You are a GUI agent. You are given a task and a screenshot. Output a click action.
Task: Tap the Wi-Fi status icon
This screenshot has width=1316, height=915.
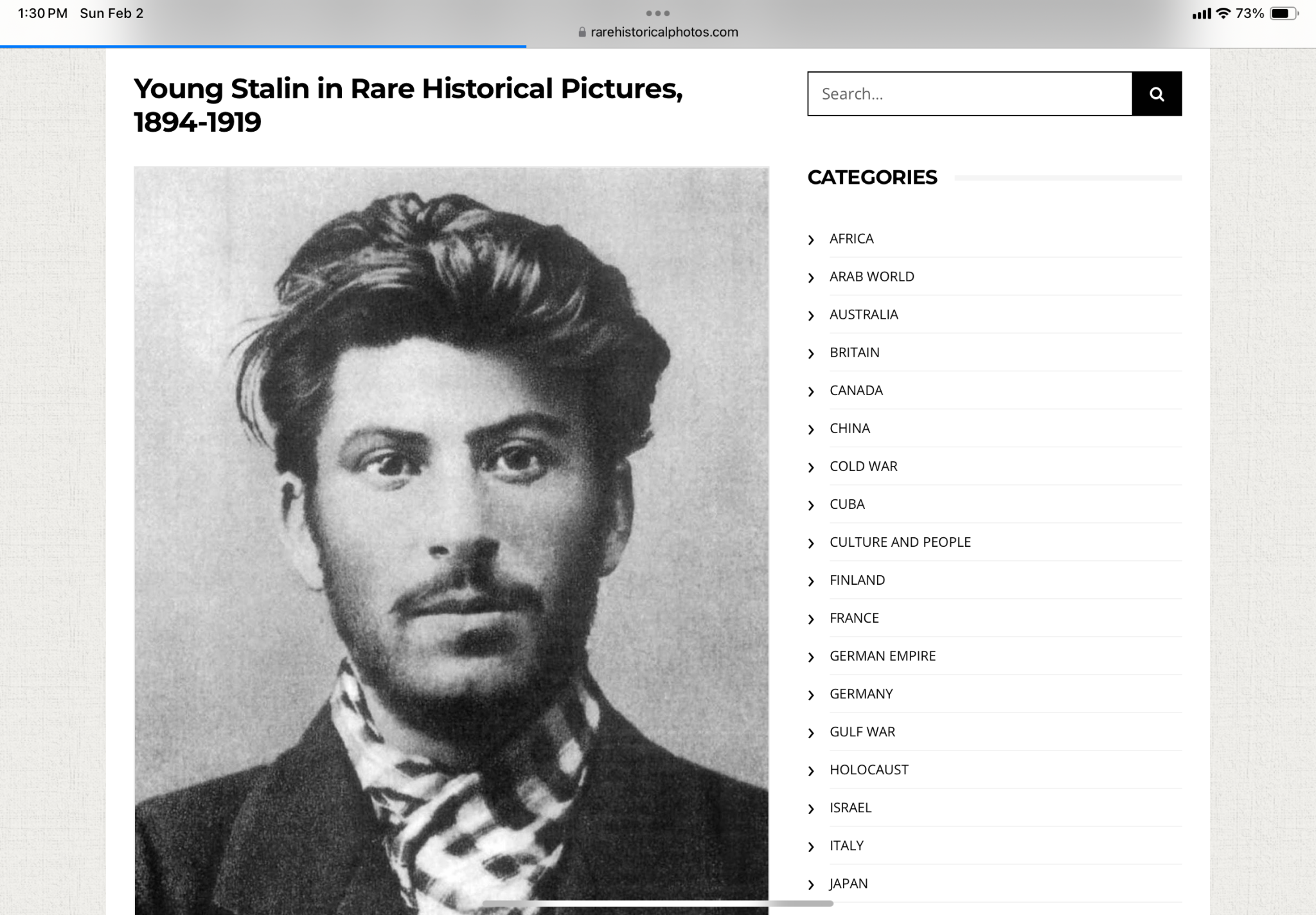tap(1223, 13)
